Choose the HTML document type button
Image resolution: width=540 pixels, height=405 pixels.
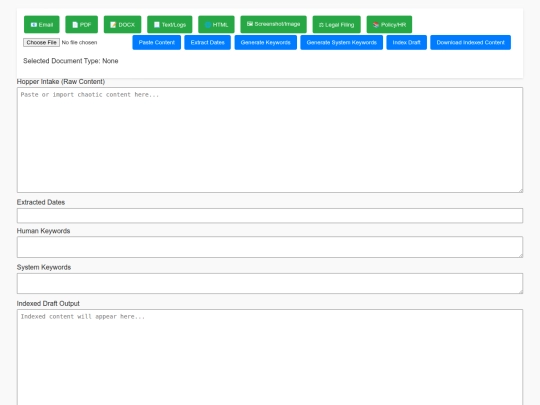click(x=216, y=24)
